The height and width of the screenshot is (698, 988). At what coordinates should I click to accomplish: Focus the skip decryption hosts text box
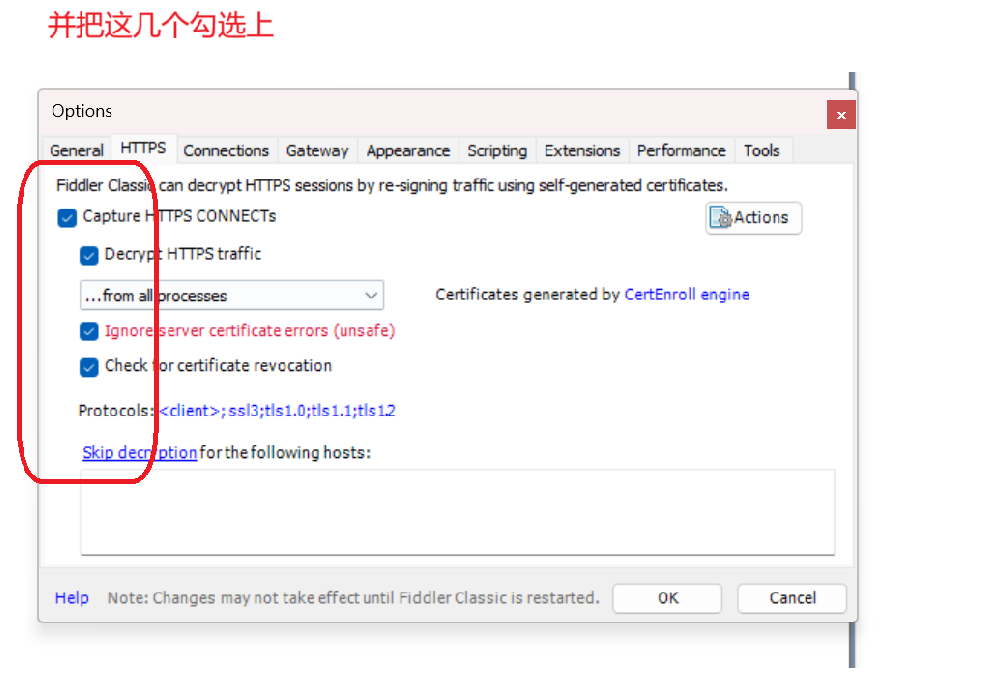pos(458,512)
